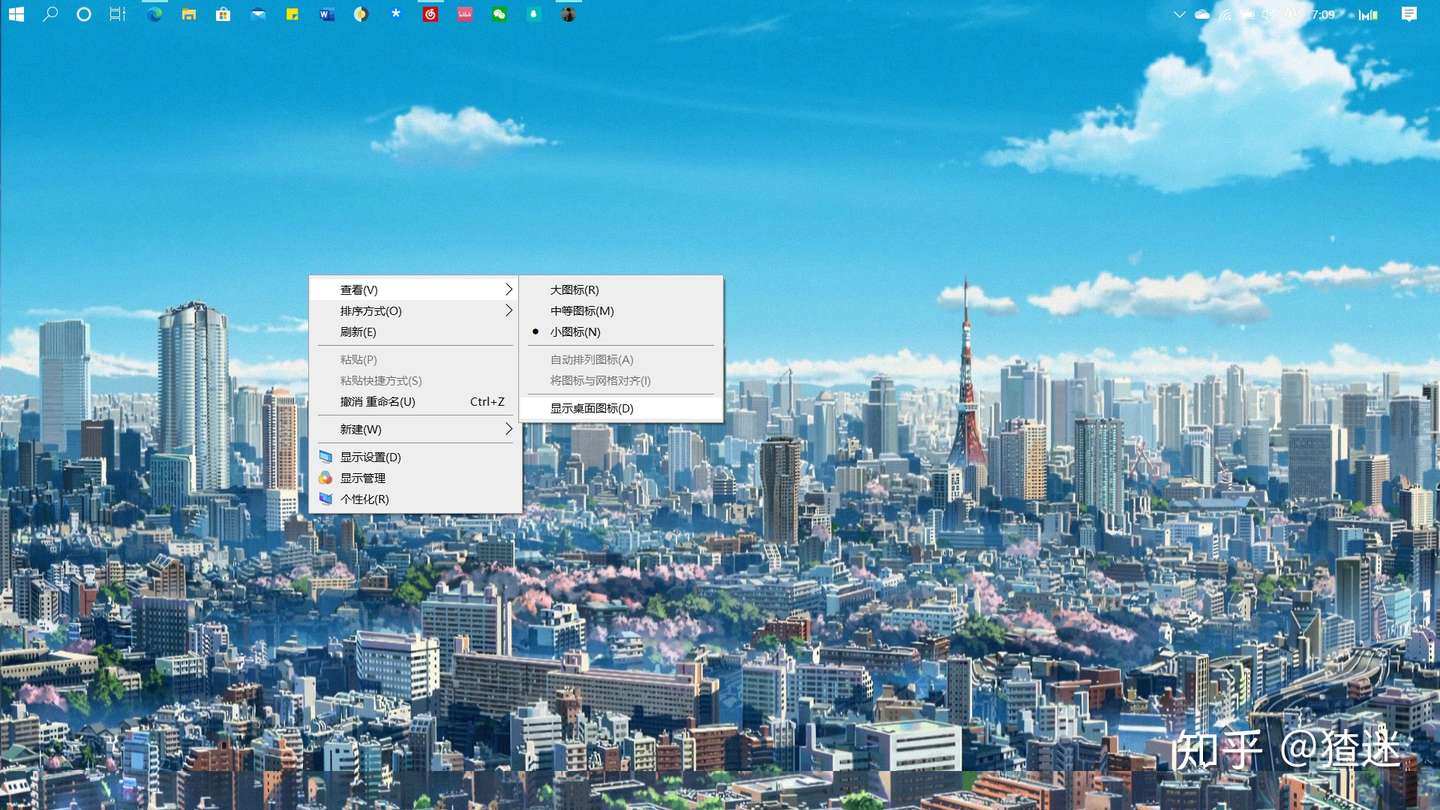Open the Action Center notification icon
This screenshot has width=1440, height=810.
pos(1409,14)
